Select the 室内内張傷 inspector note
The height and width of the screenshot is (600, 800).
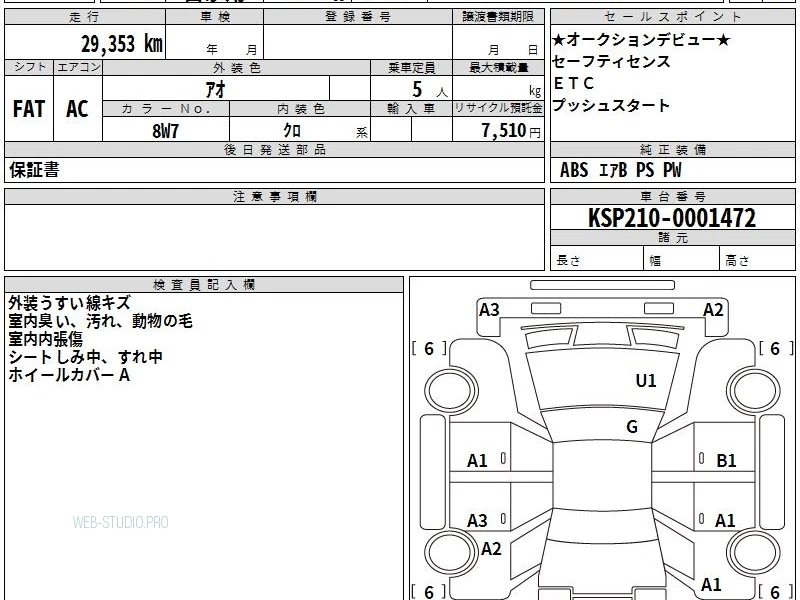click(x=45, y=339)
